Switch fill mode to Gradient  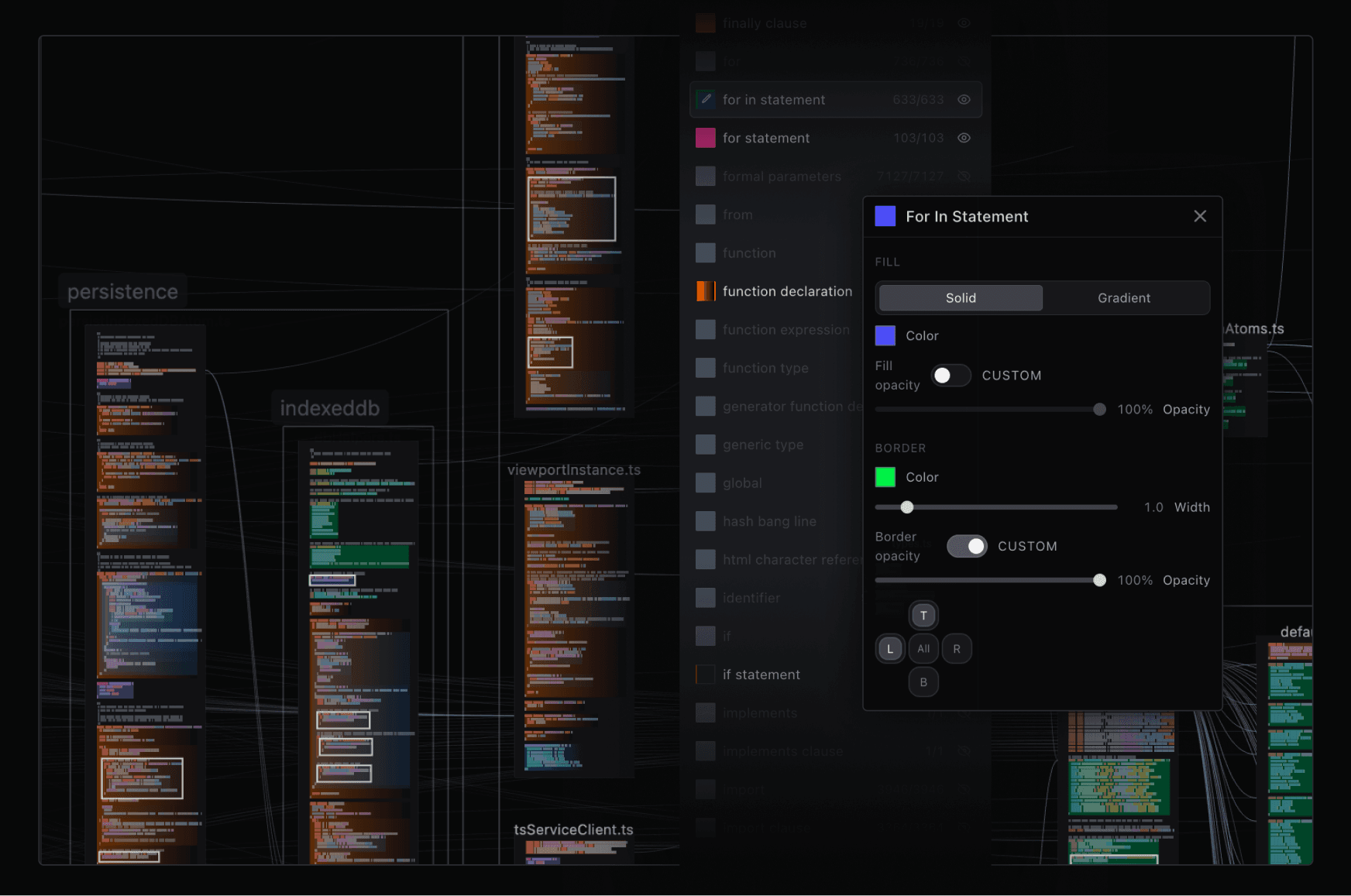[1123, 298]
